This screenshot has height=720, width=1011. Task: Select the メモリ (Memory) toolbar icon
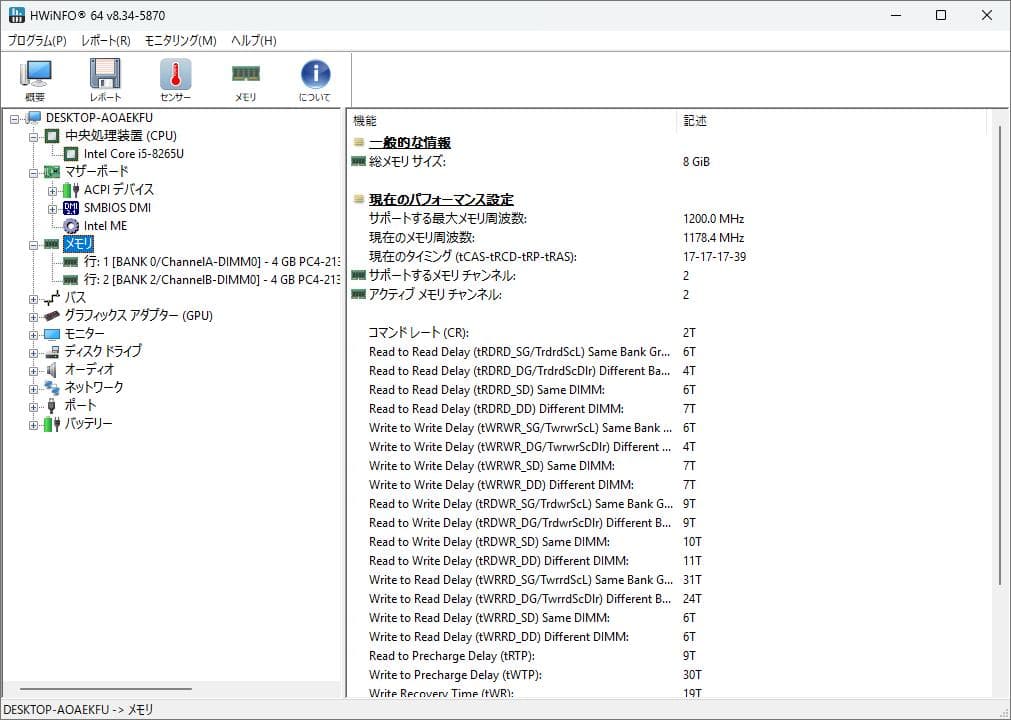[244, 78]
